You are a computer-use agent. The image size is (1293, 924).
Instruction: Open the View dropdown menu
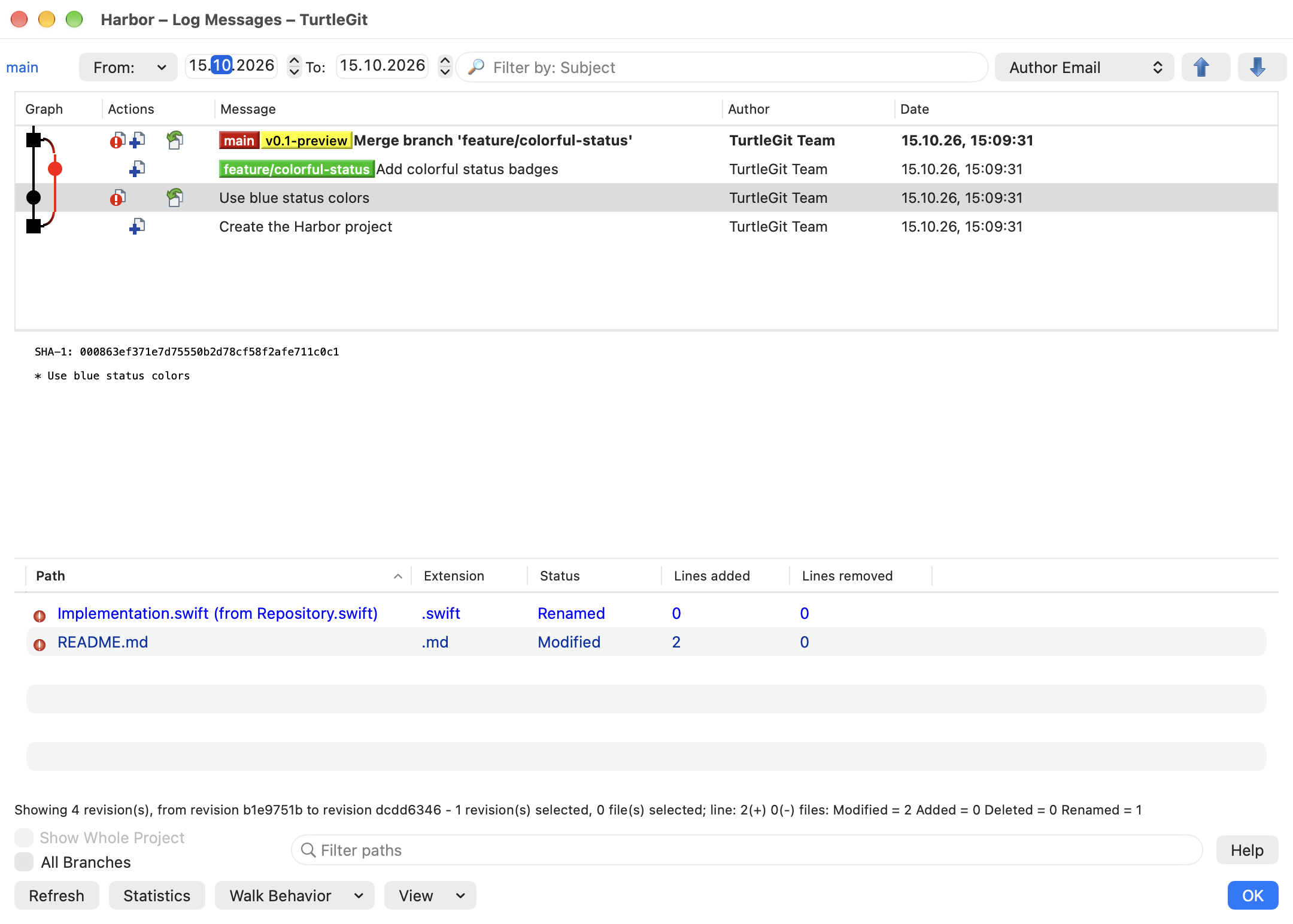(430, 895)
